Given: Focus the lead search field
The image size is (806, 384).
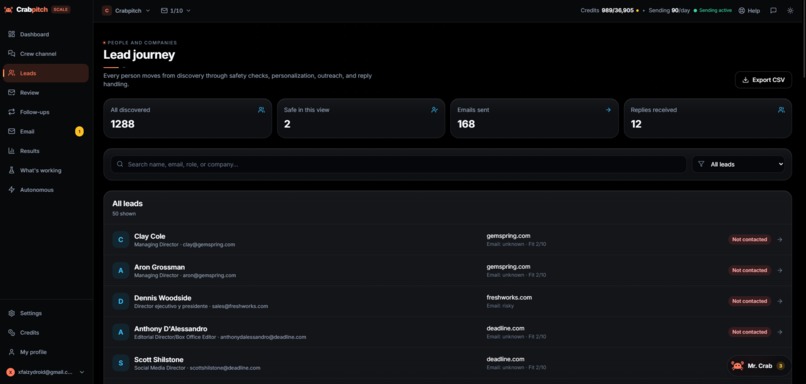Looking at the screenshot, I should [398, 164].
